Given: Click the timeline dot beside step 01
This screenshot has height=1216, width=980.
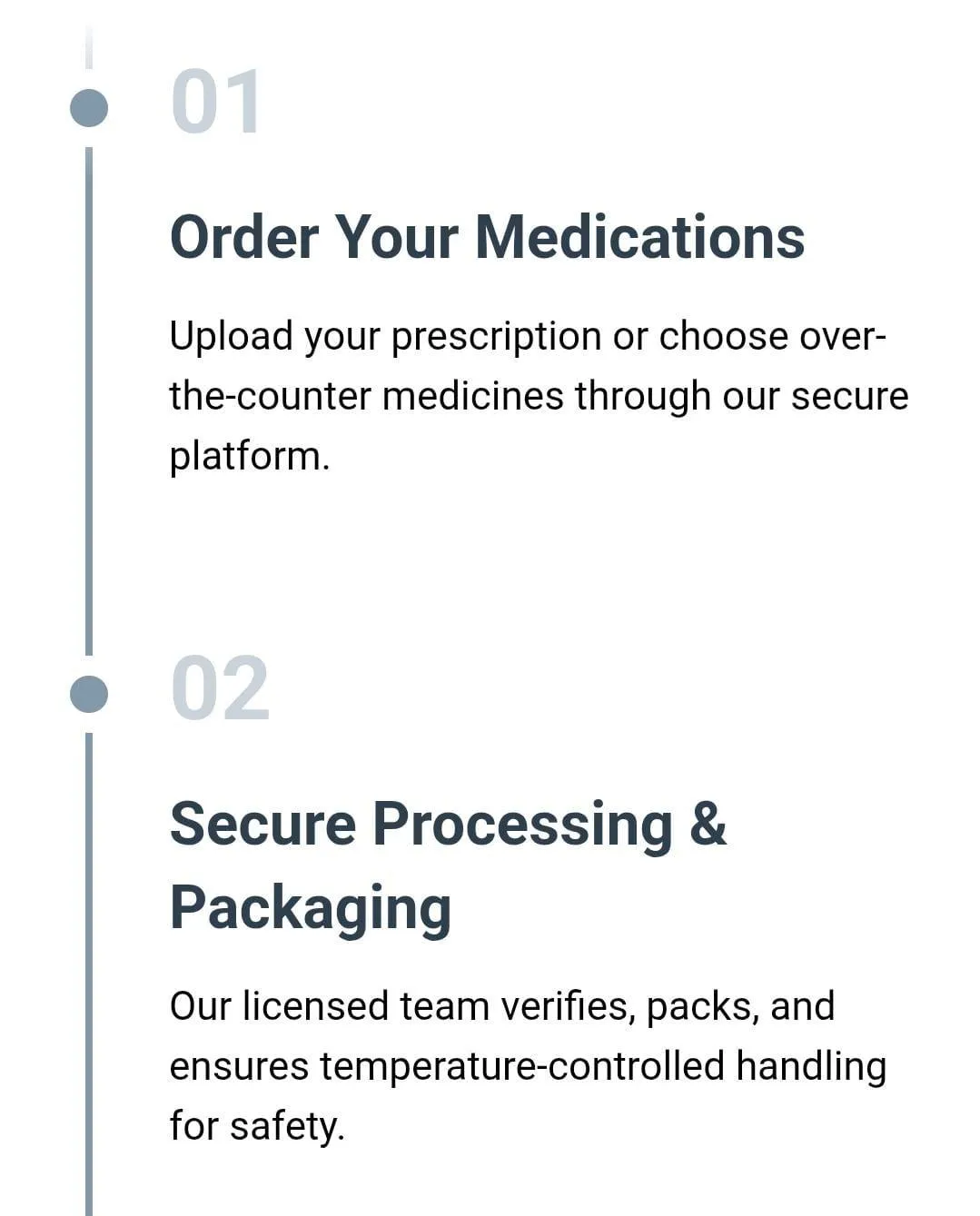Looking at the screenshot, I should 89,108.
